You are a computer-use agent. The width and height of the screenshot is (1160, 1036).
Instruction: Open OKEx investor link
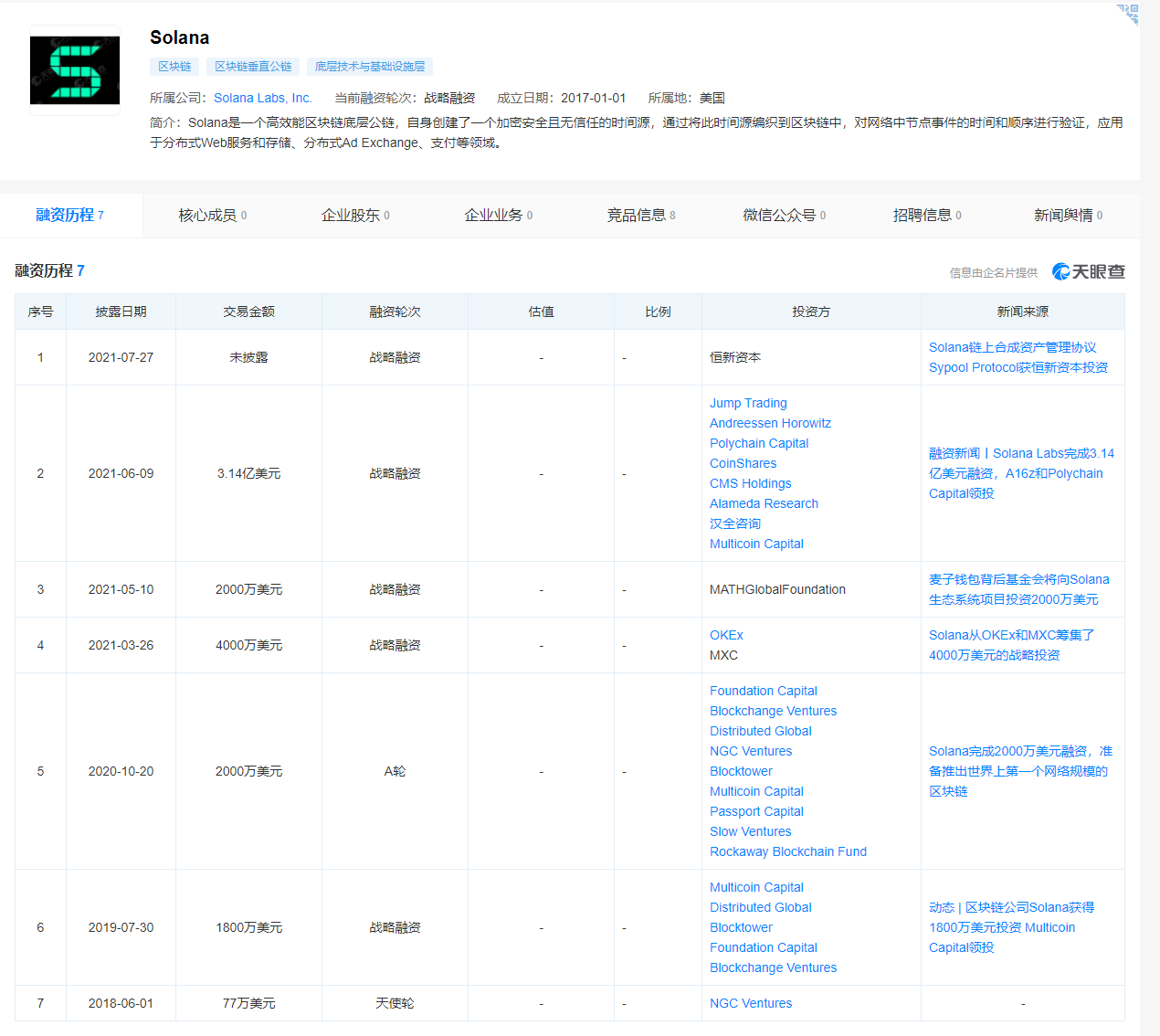[726, 635]
